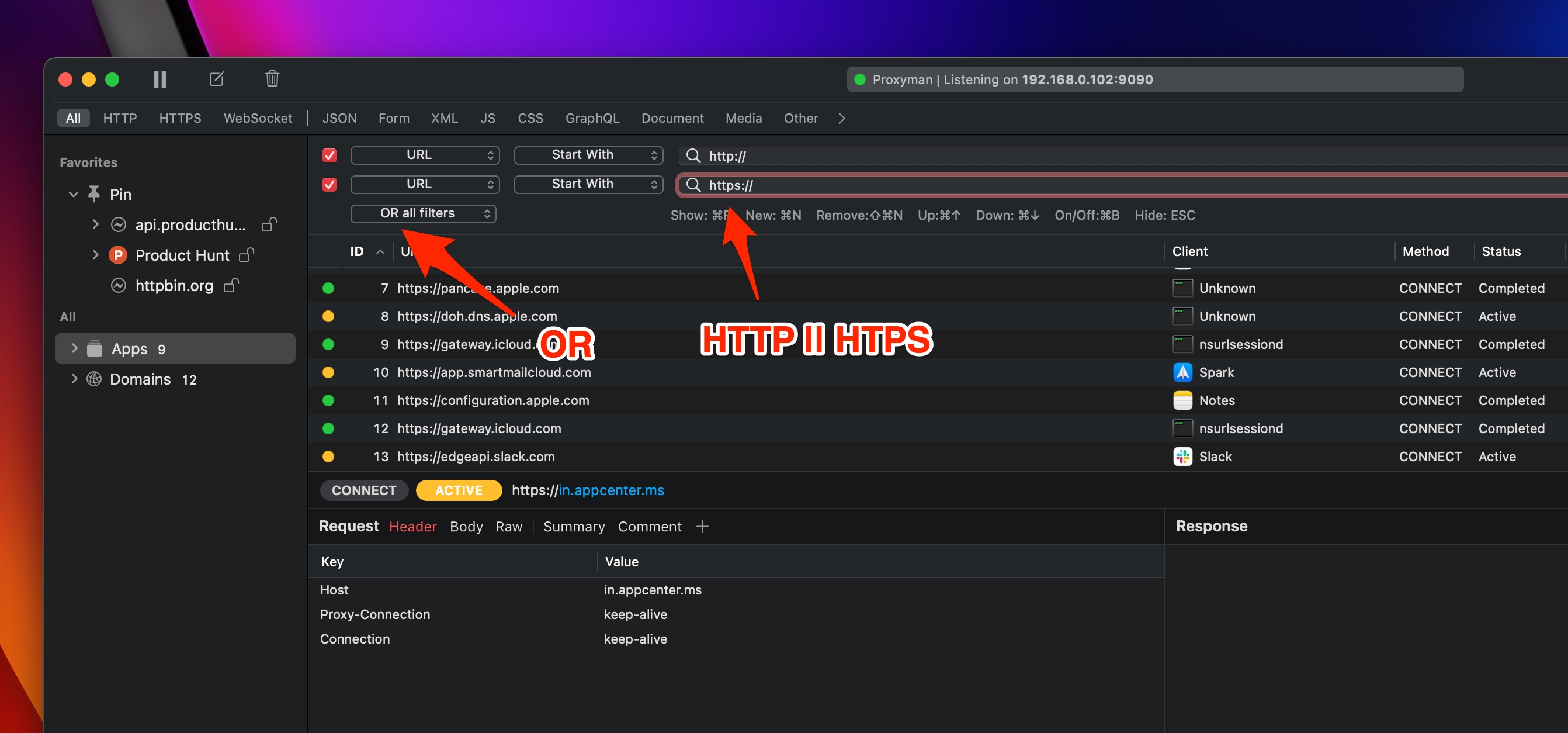Viewport: 1568px width, 733px height.
Task: Clear all sessions using the trash icon
Action: tap(272, 78)
